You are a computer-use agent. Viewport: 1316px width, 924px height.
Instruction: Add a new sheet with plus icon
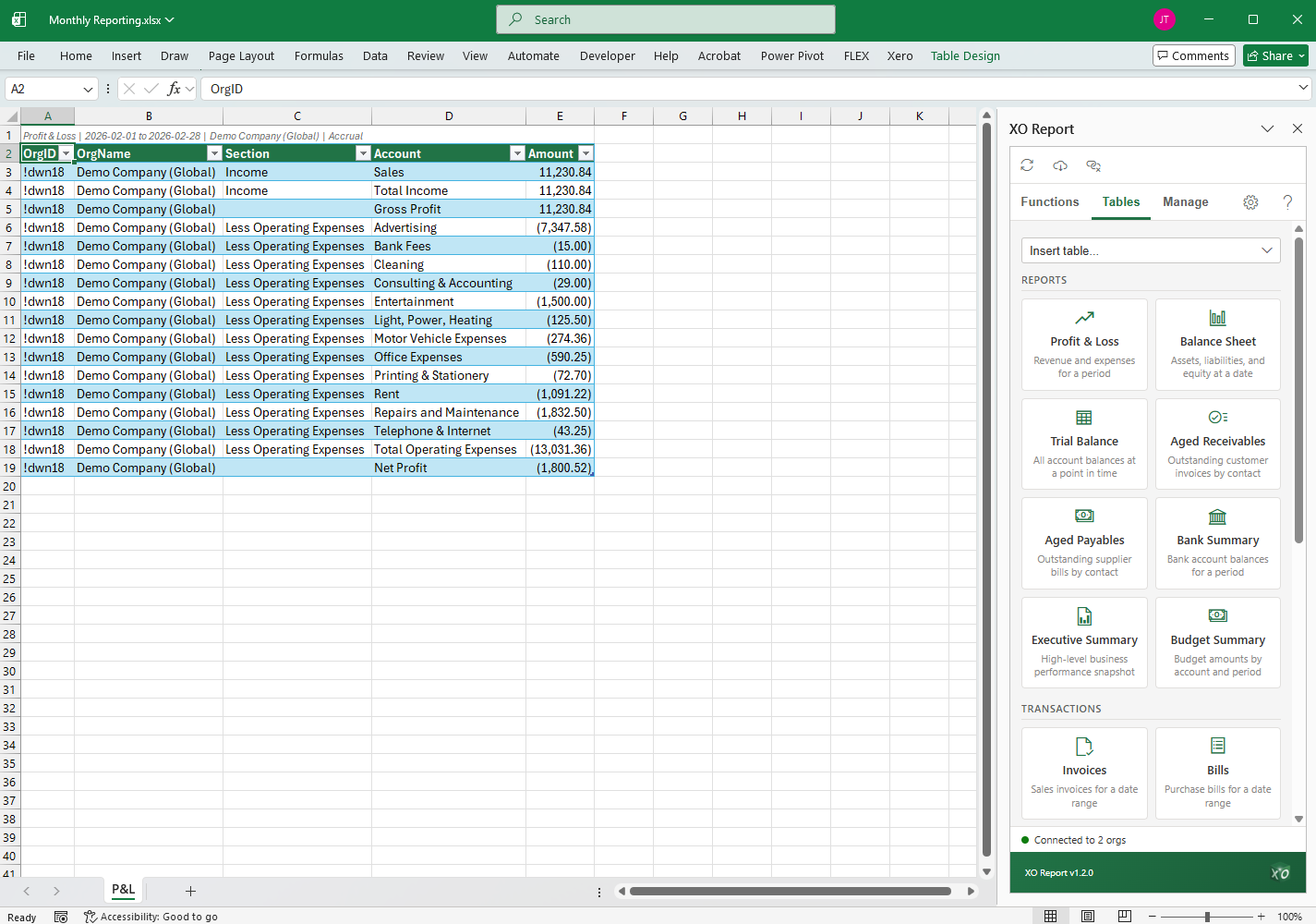pos(190,891)
